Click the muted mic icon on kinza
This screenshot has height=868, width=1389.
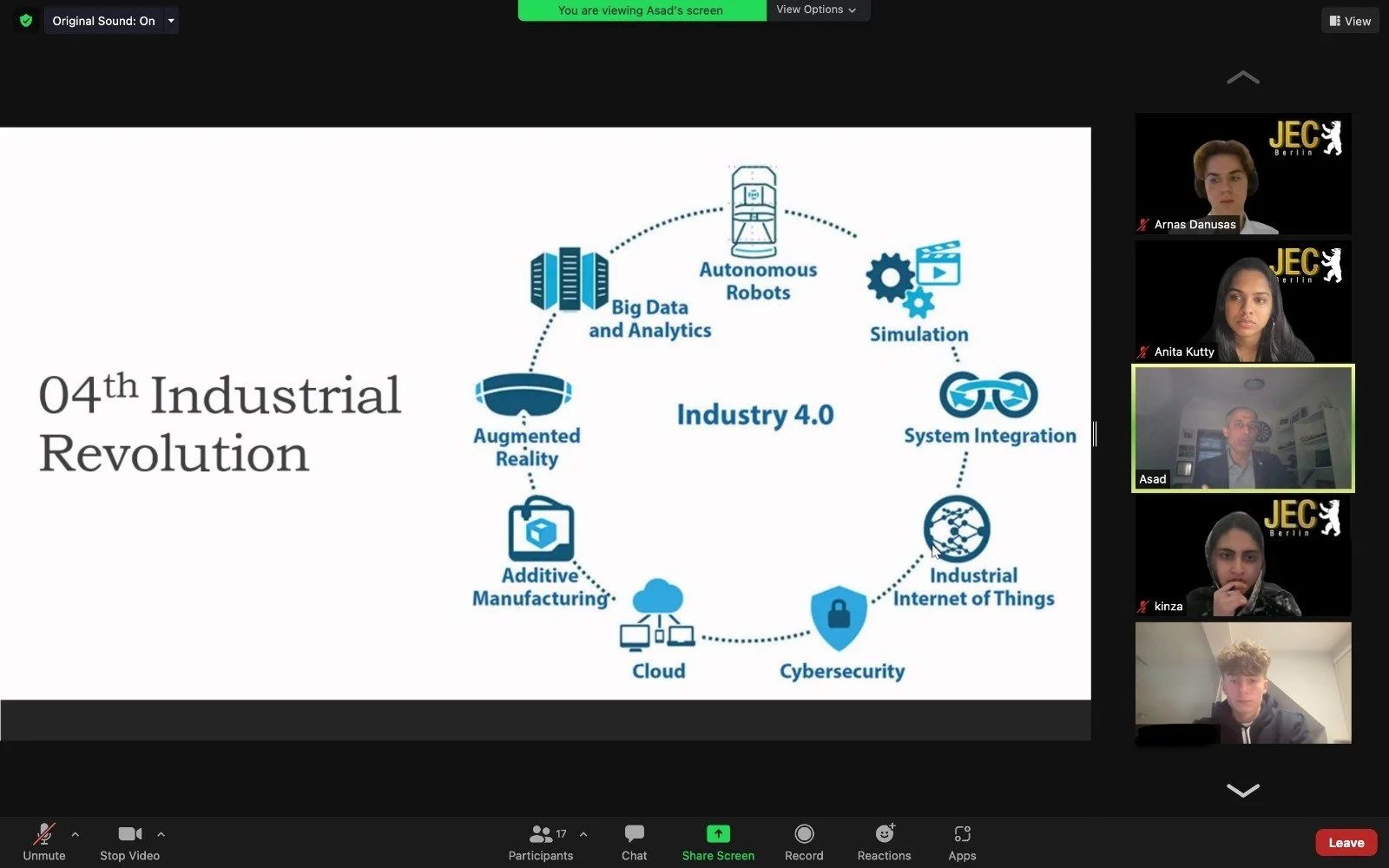pyautogui.click(x=1143, y=607)
